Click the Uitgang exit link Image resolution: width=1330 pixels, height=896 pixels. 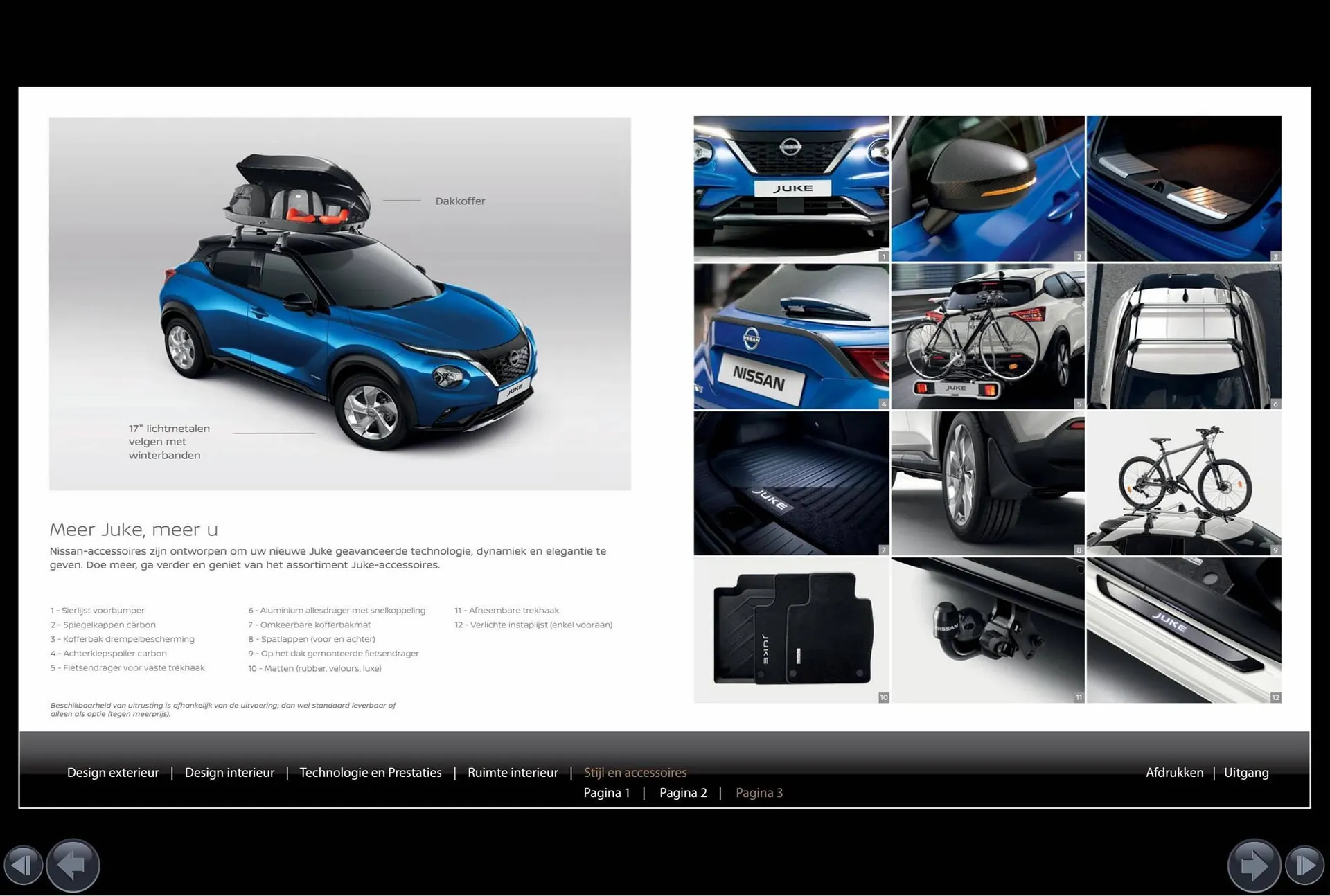[x=1246, y=772]
